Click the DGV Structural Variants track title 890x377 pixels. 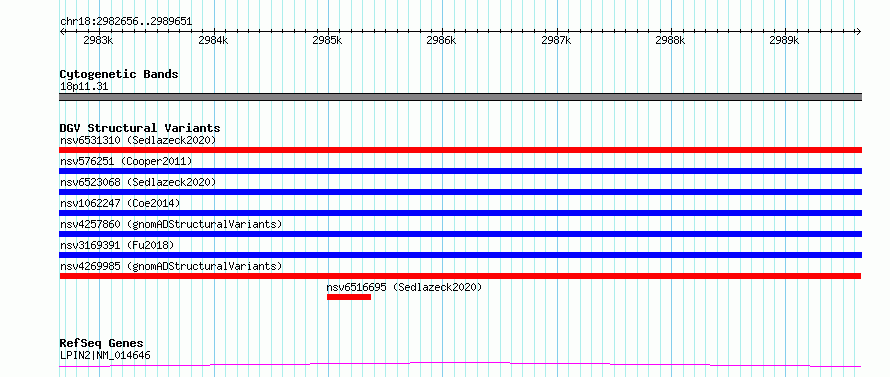click(140, 128)
